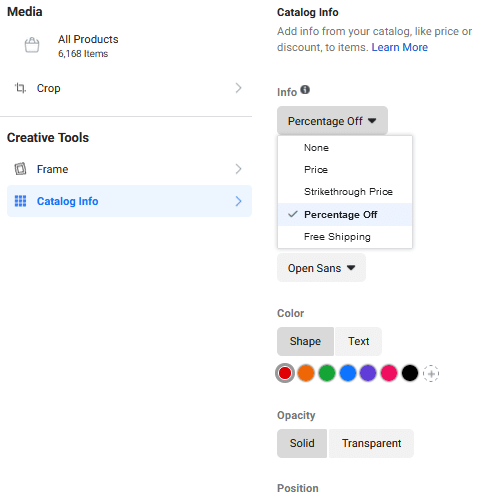Open the Percentage Off dropdown
Viewport: 504px width, 499px height.
tap(332, 121)
